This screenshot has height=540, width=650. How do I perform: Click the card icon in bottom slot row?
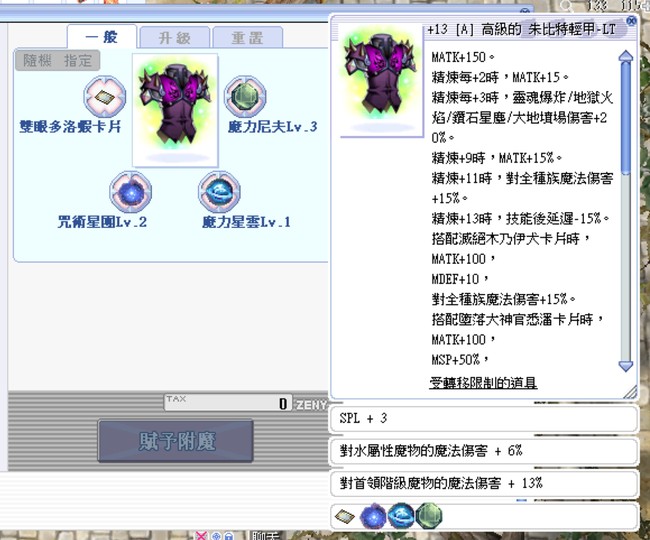click(346, 516)
